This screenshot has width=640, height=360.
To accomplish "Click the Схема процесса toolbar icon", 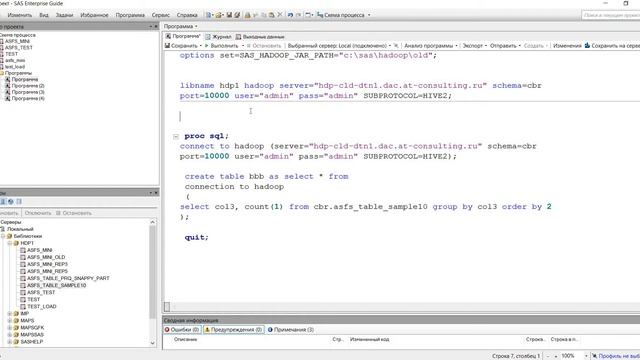I will (x=320, y=15).
